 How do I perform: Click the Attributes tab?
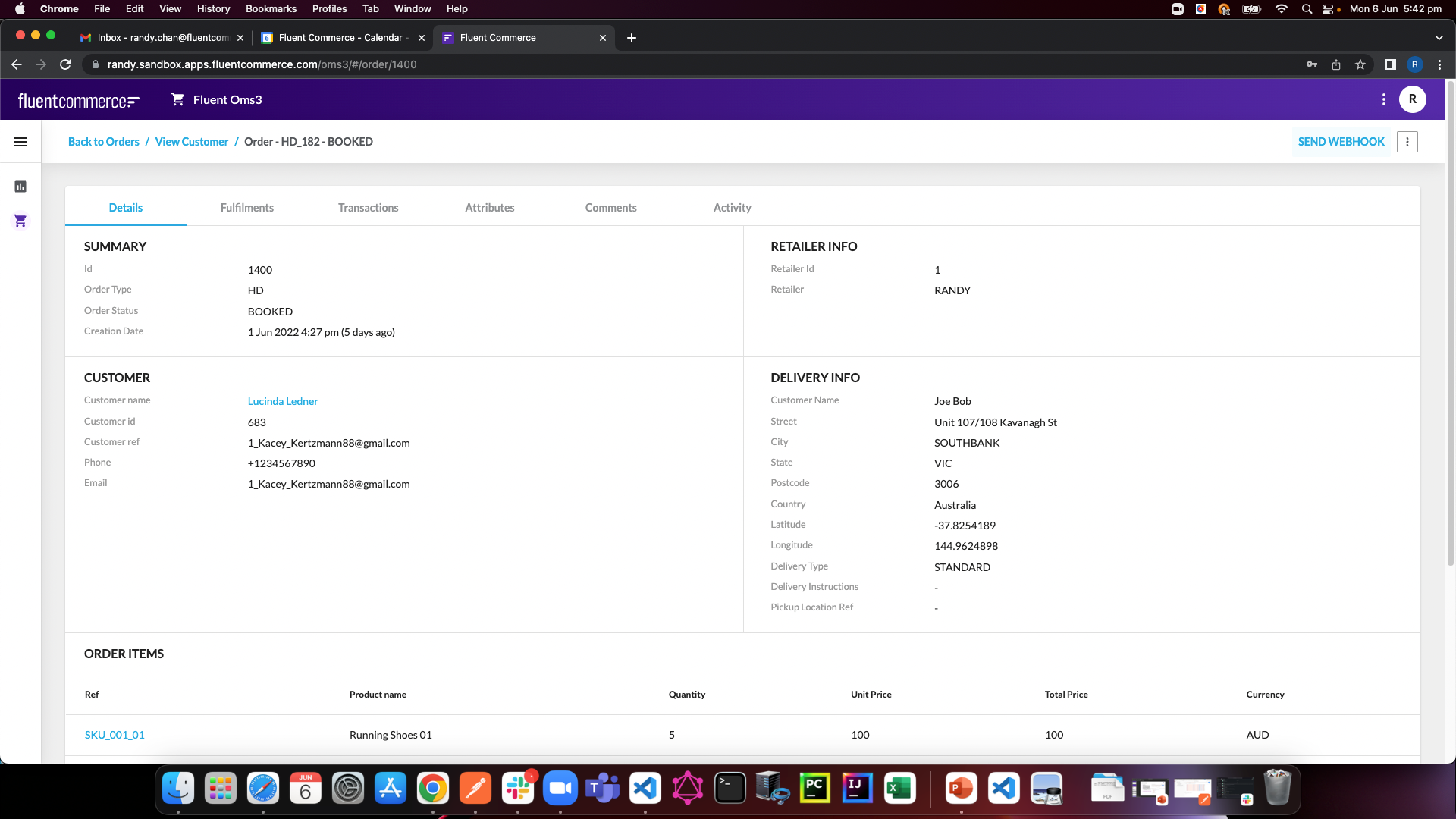(x=490, y=207)
